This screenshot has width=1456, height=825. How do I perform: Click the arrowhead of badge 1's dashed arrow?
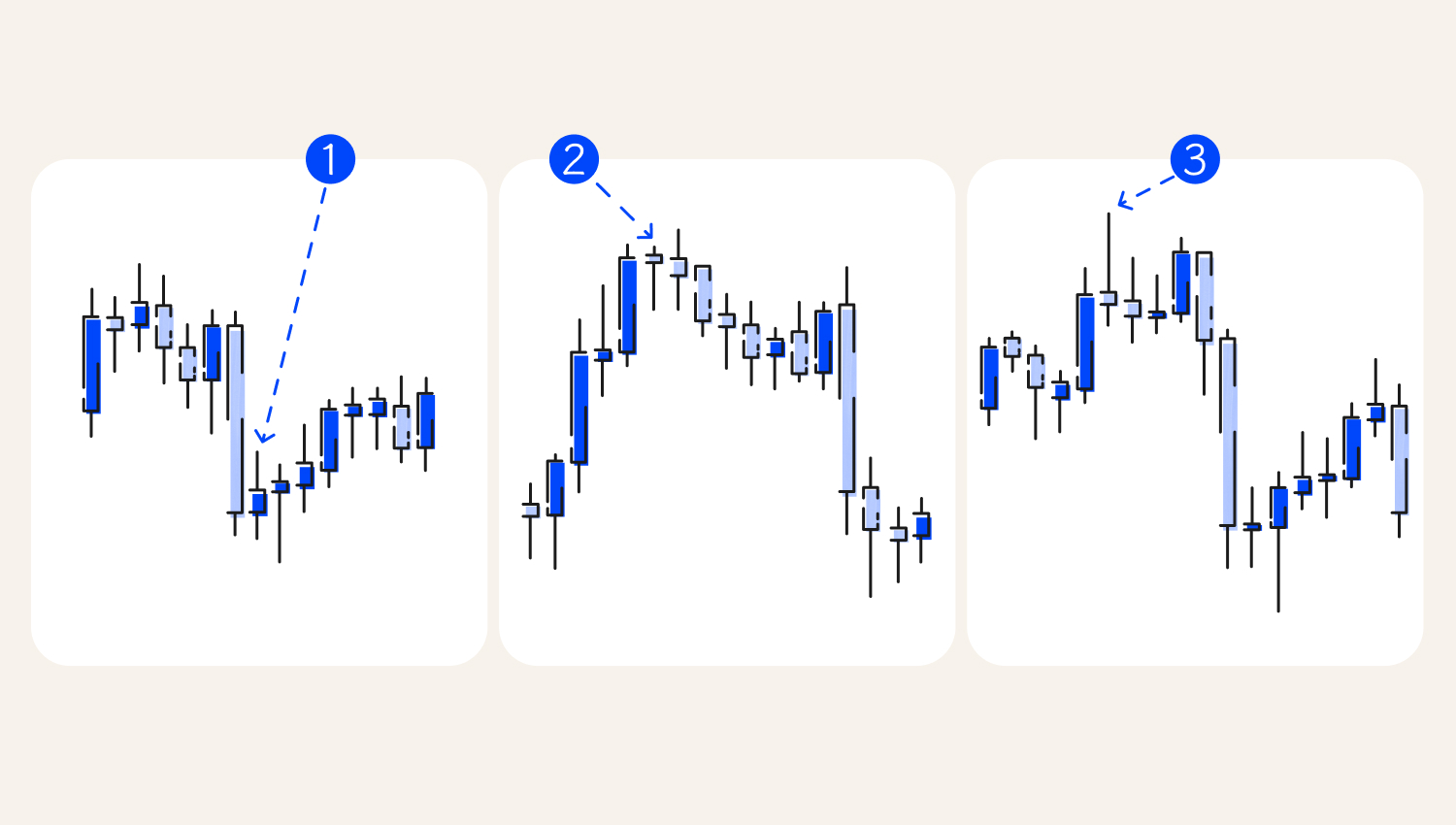pos(264,436)
